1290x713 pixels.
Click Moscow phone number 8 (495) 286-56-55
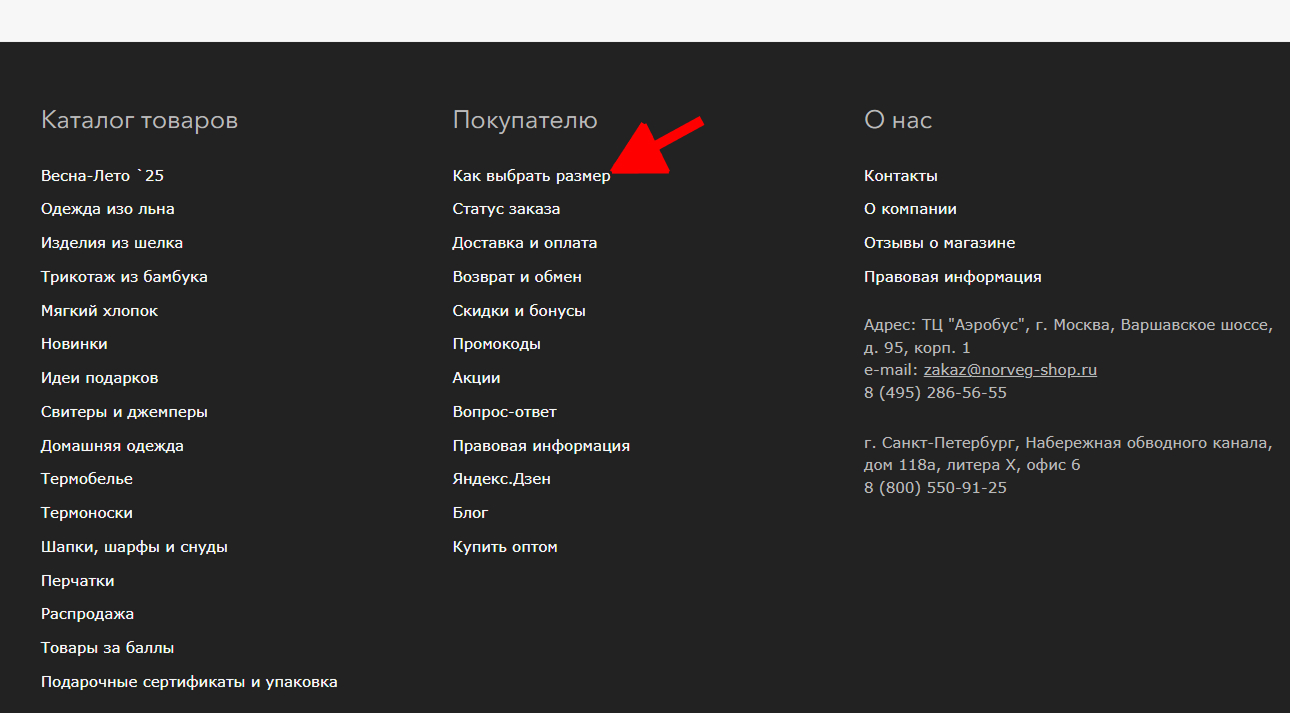point(935,393)
